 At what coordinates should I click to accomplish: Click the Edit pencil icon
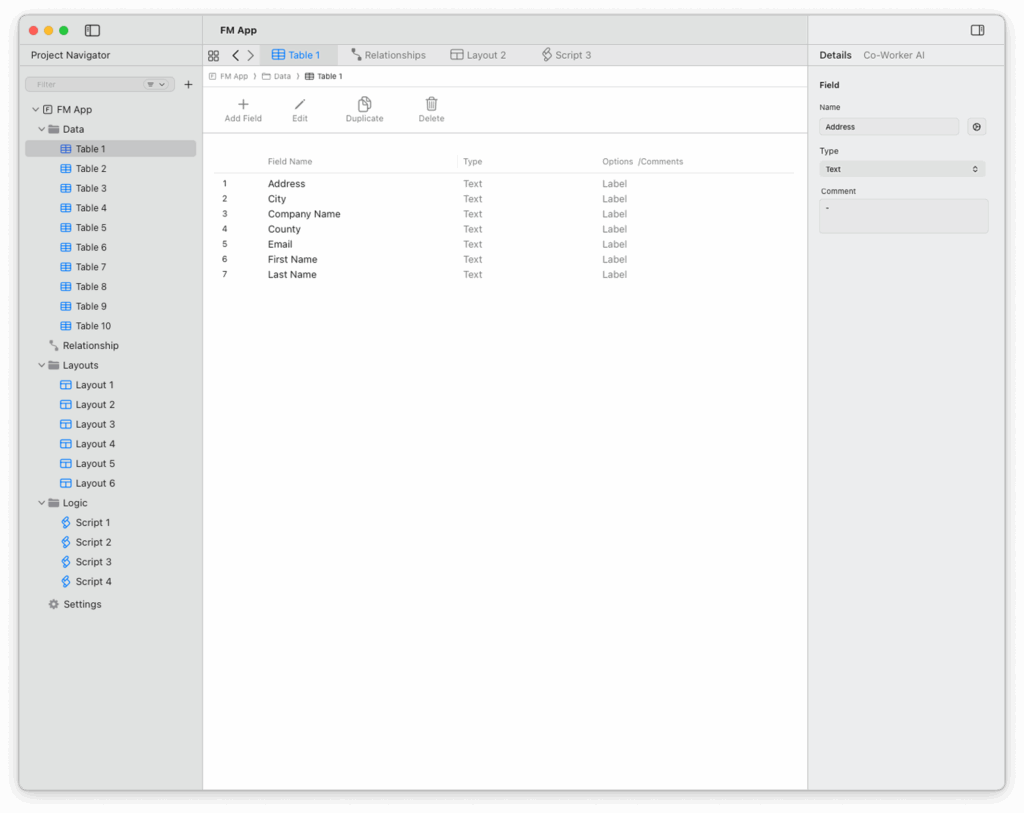300,104
